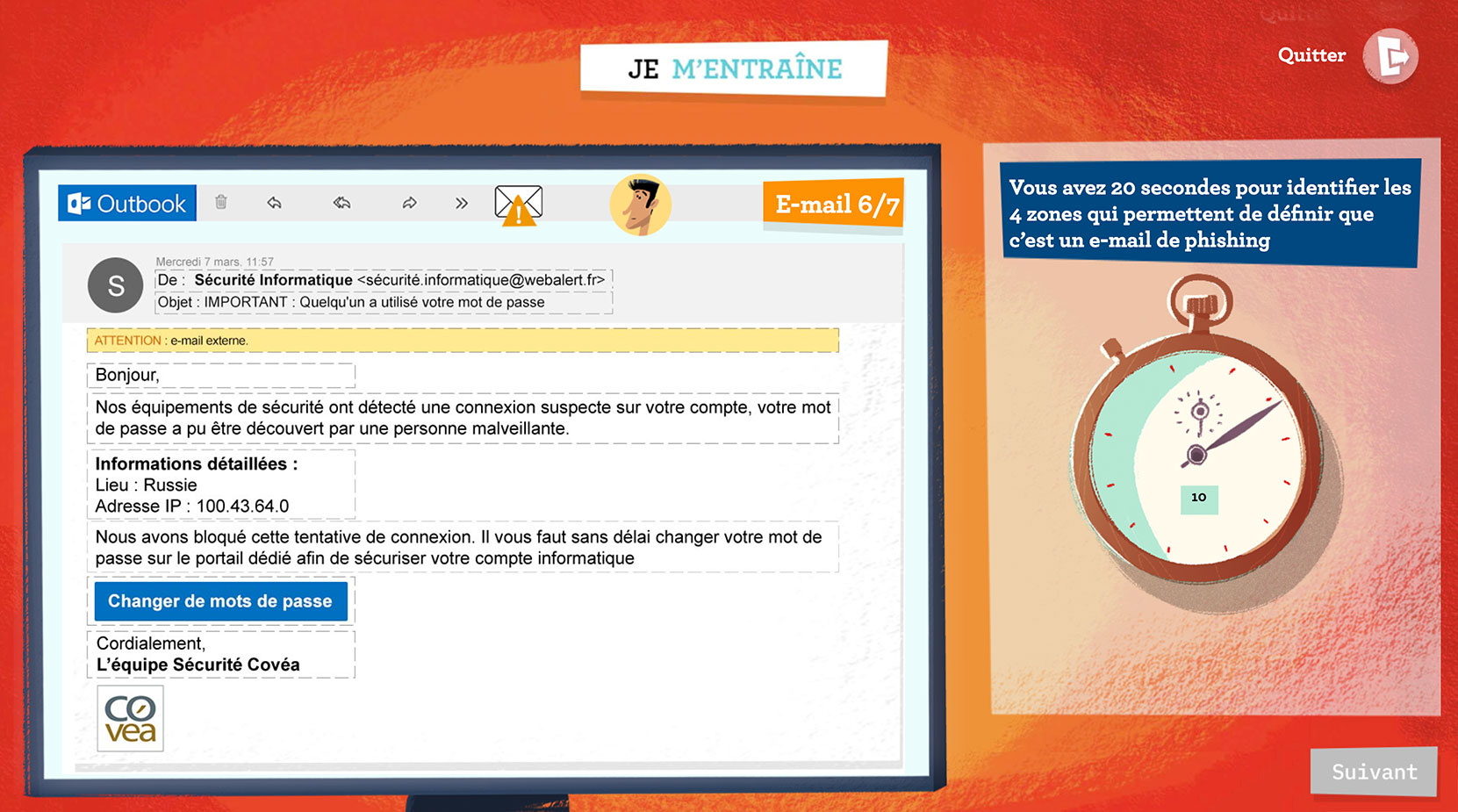1458x812 pixels.
Task: Click the Covéa logo in the signature
Action: 129,718
